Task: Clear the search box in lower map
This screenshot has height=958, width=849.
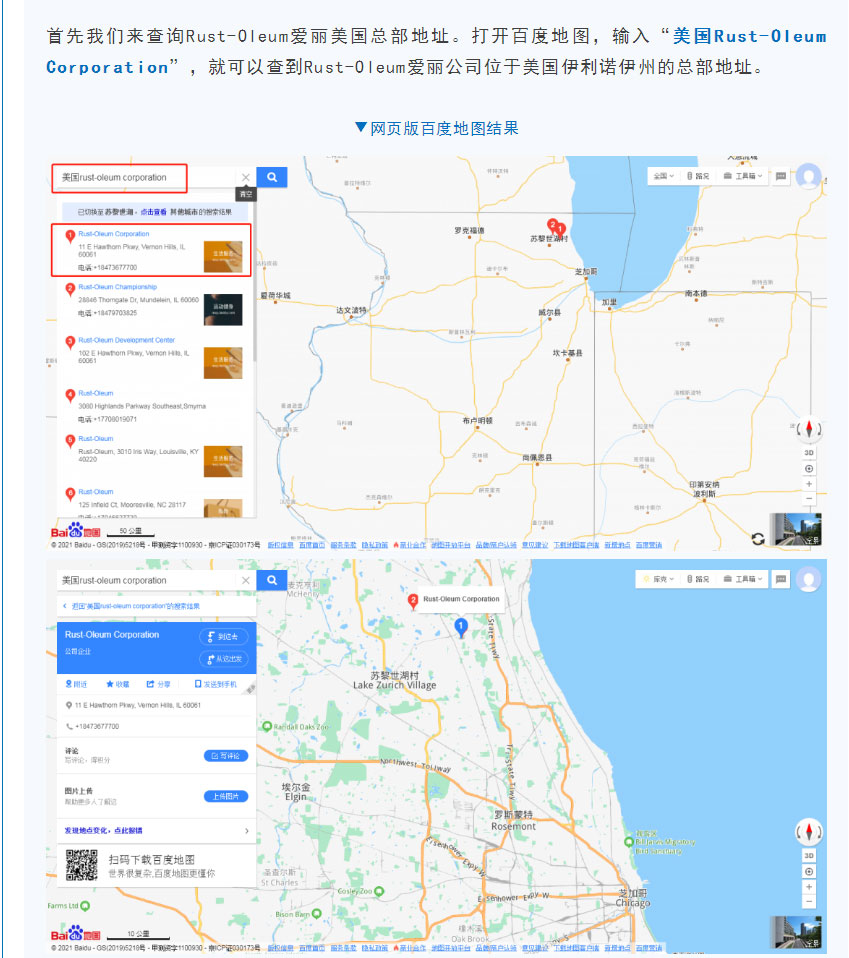Action: pos(246,580)
